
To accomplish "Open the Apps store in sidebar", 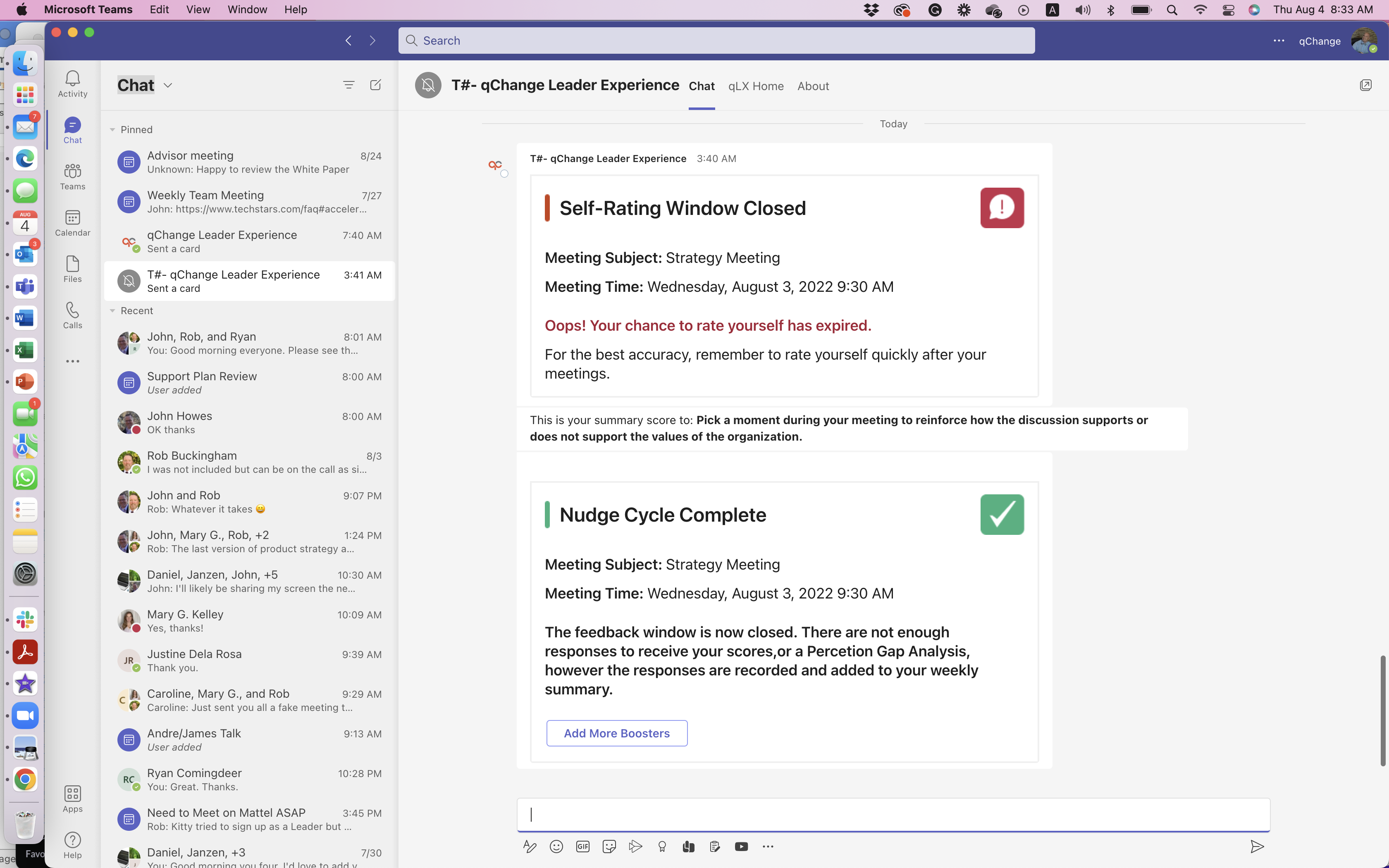I will tap(72, 799).
